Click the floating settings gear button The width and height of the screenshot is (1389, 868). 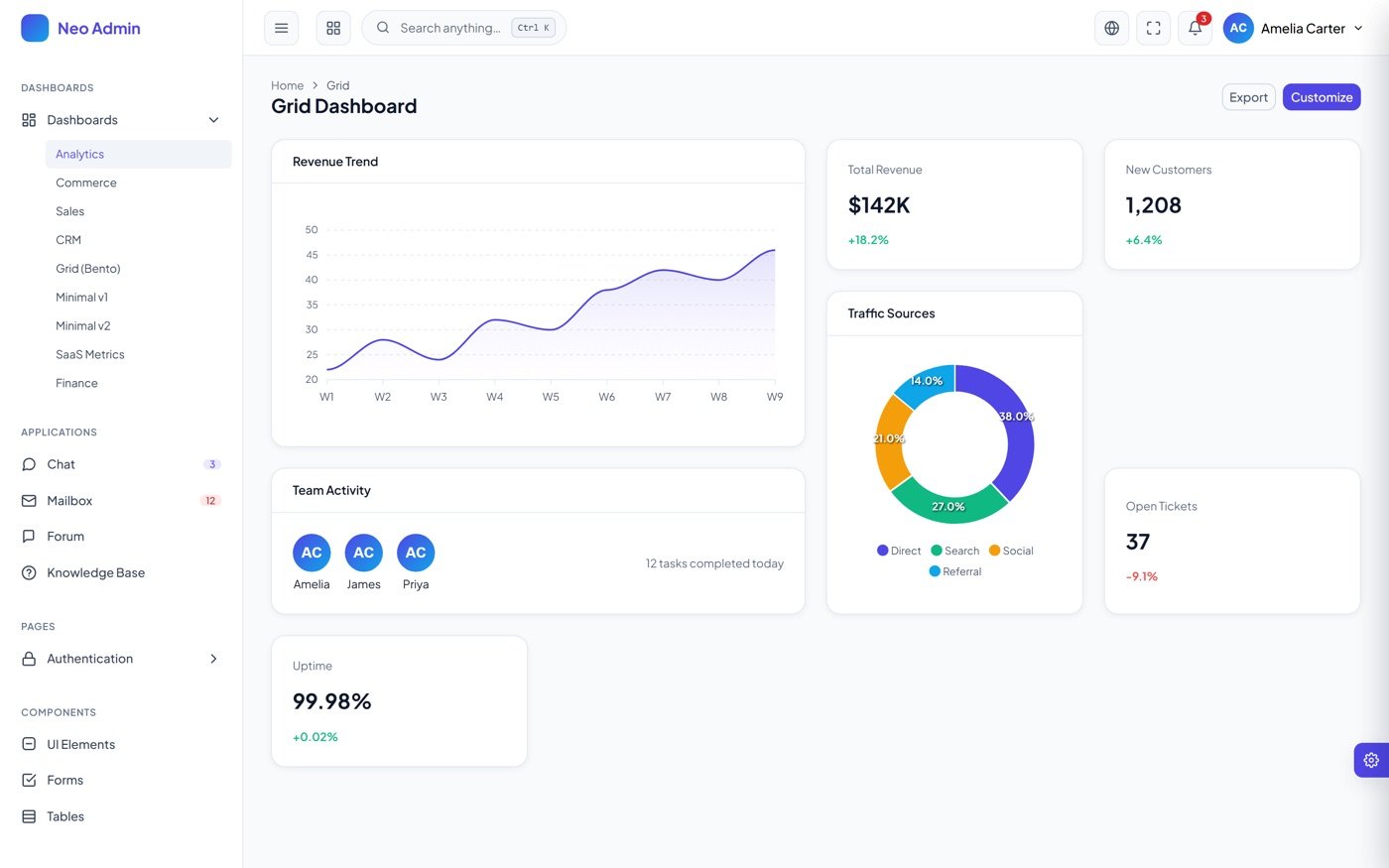pyautogui.click(x=1371, y=760)
